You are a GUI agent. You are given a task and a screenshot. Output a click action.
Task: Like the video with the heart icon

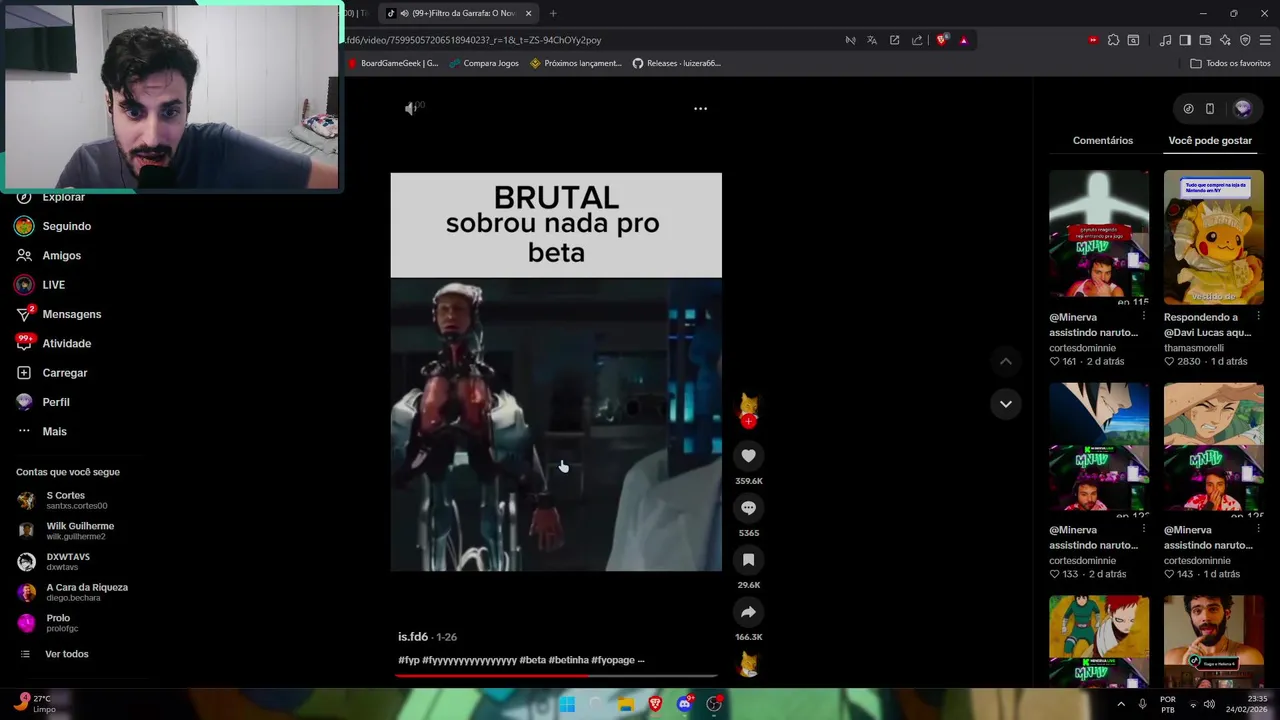point(748,456)
